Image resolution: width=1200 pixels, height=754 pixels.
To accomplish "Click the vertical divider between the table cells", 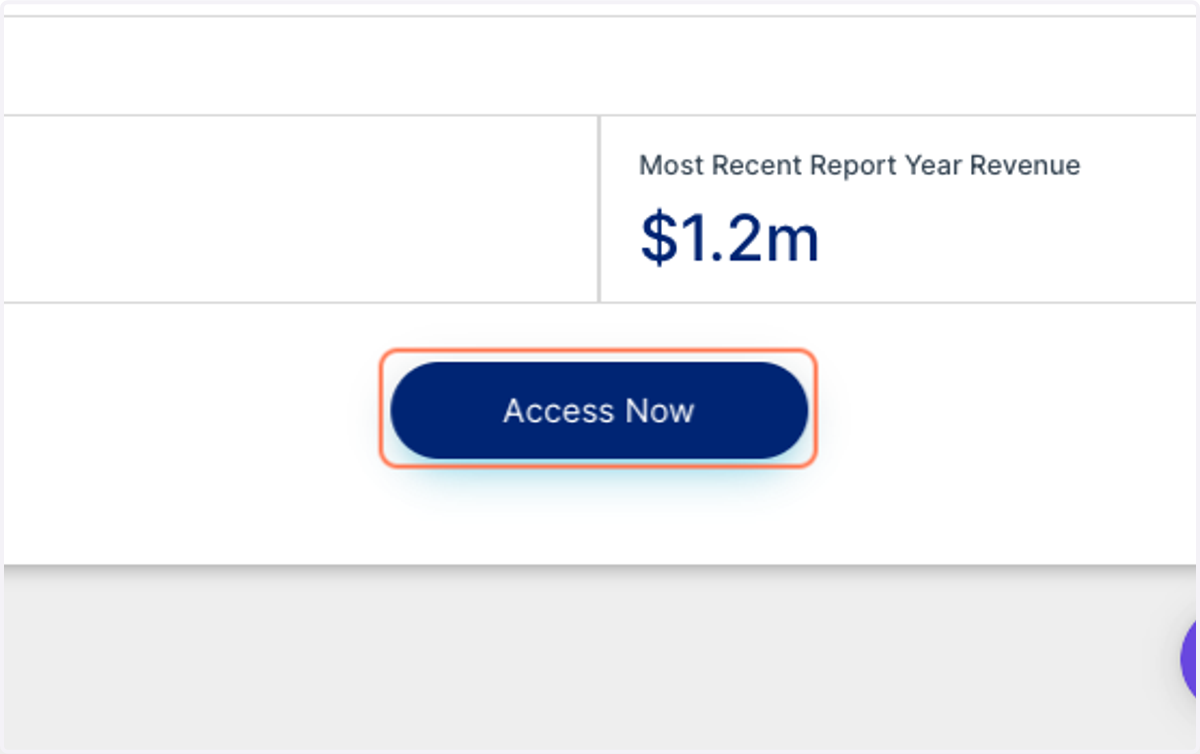I will coord(599,208).
